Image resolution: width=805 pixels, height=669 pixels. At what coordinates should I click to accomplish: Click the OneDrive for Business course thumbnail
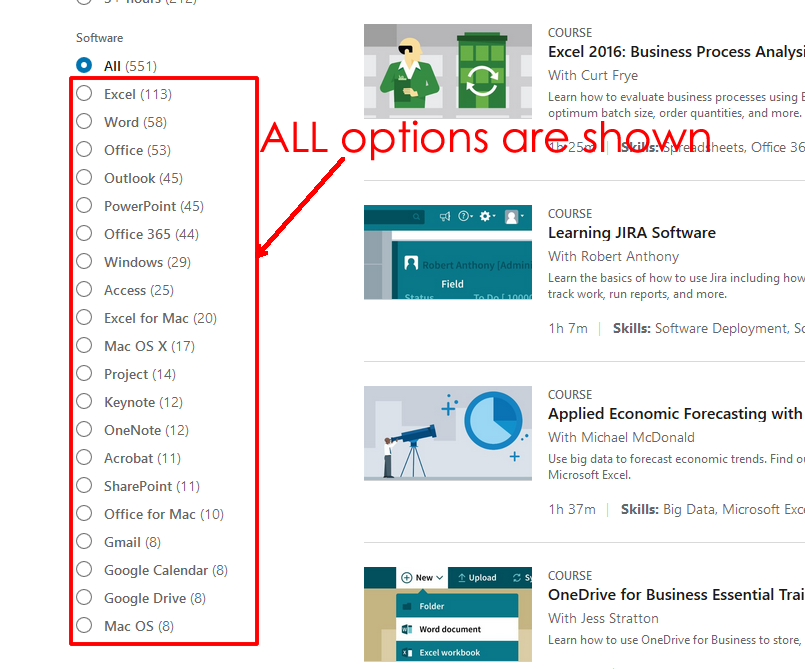point(448,614)
